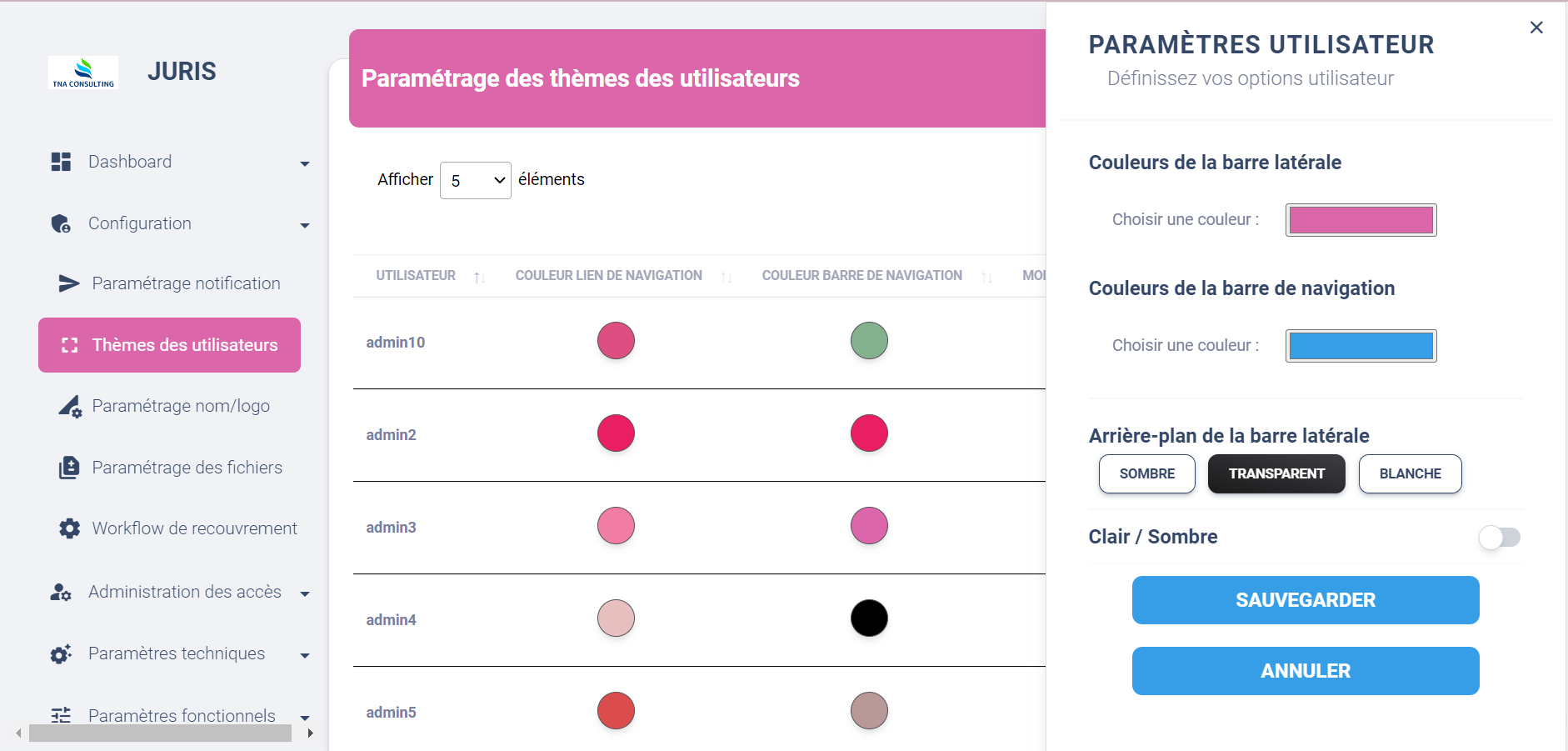Screen dimensions: 1568x751
Task: Click the Administration des accès user icon
Action: tap(61, 592)
